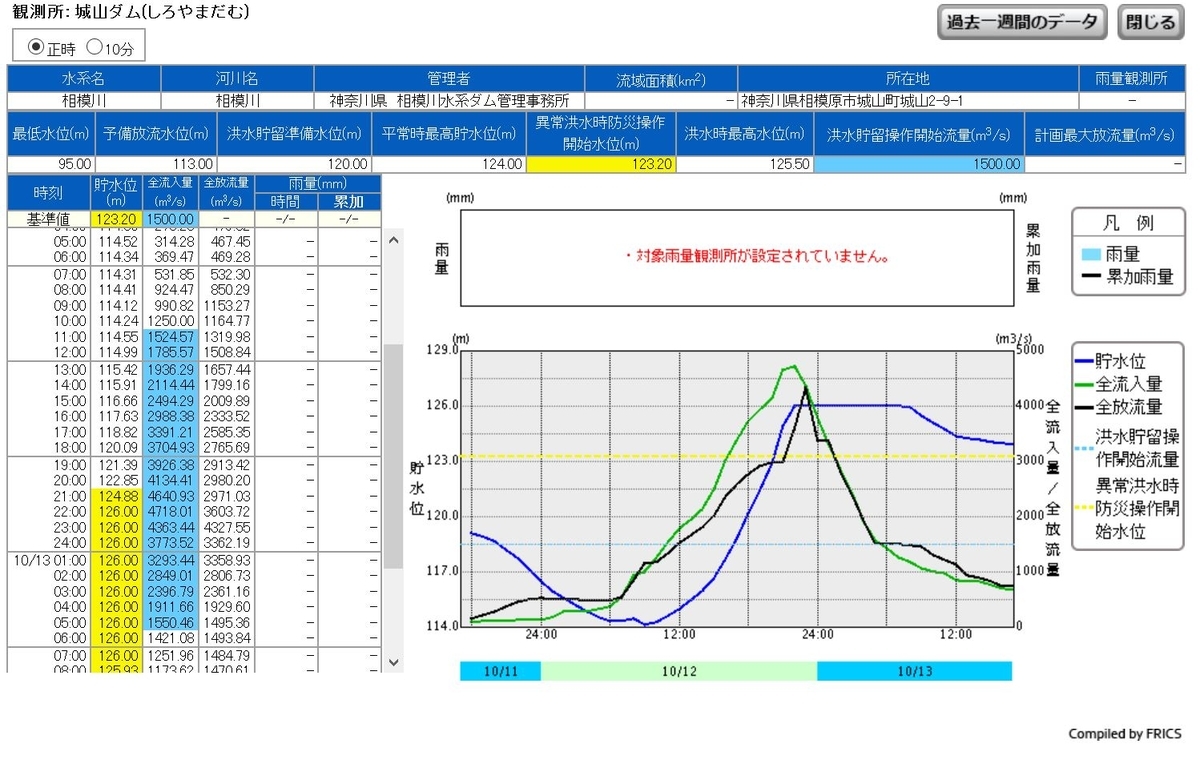Click the blue 貯水位 legend entry
Image resolution: width=1200 pixels, height=768 pixels.
tap(1110, 361)
